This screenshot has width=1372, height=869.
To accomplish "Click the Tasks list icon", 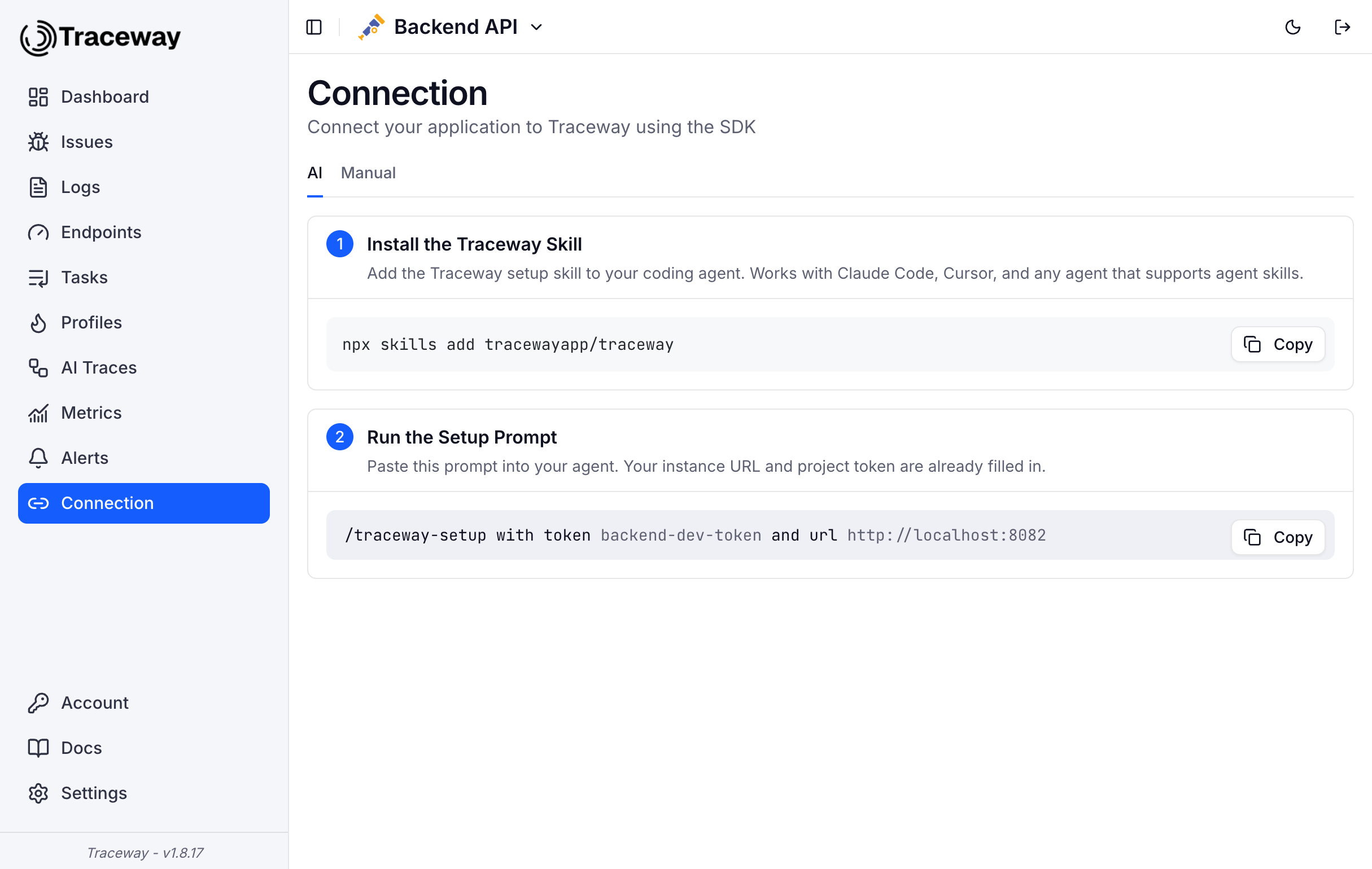I will [38, 277].
